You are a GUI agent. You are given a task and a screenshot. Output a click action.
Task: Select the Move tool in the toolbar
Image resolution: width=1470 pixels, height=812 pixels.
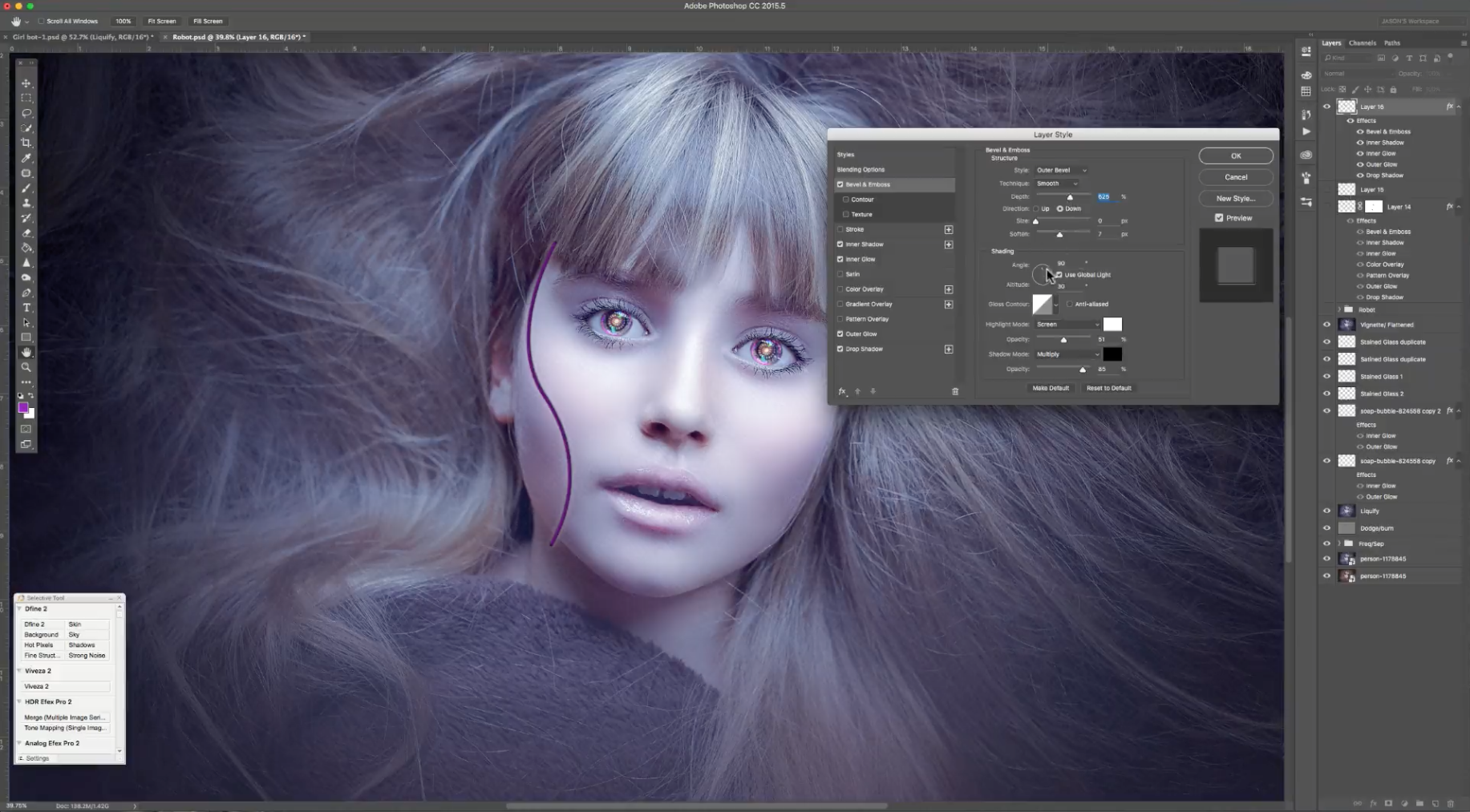tap(26, 83)
